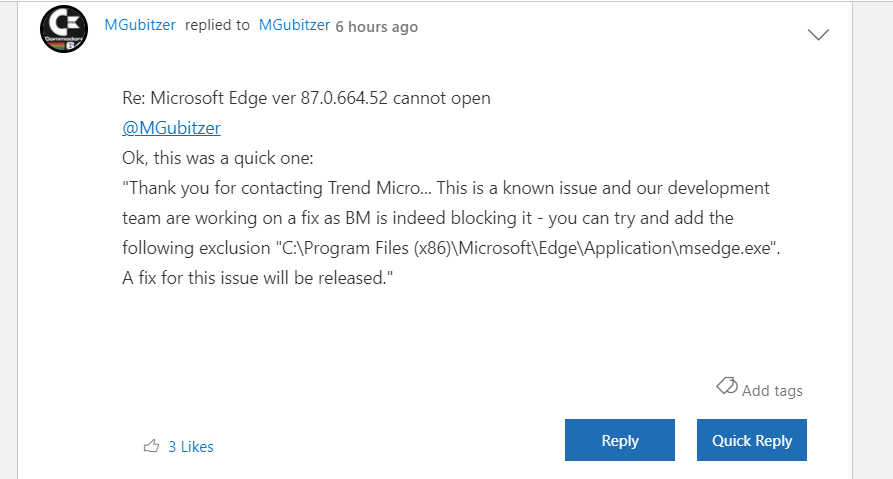
Task: Open the Commodore avatar of MGubitzer
Action: pos(65,29)
